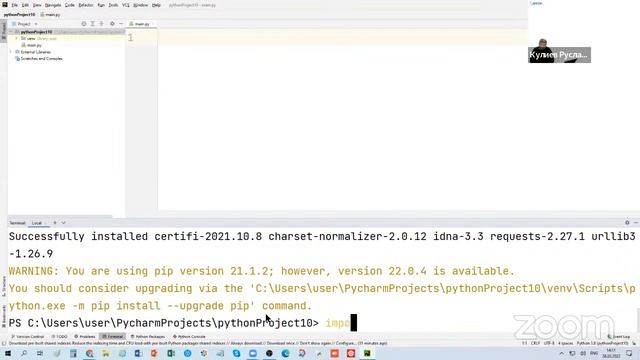Viewport: 640px width, 360px height.
Task: Open Zoom app from taskbar
Action: (253, 353)
